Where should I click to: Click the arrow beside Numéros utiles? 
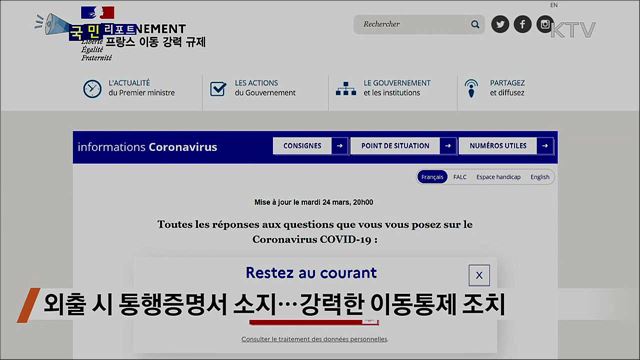pos(545,146)
